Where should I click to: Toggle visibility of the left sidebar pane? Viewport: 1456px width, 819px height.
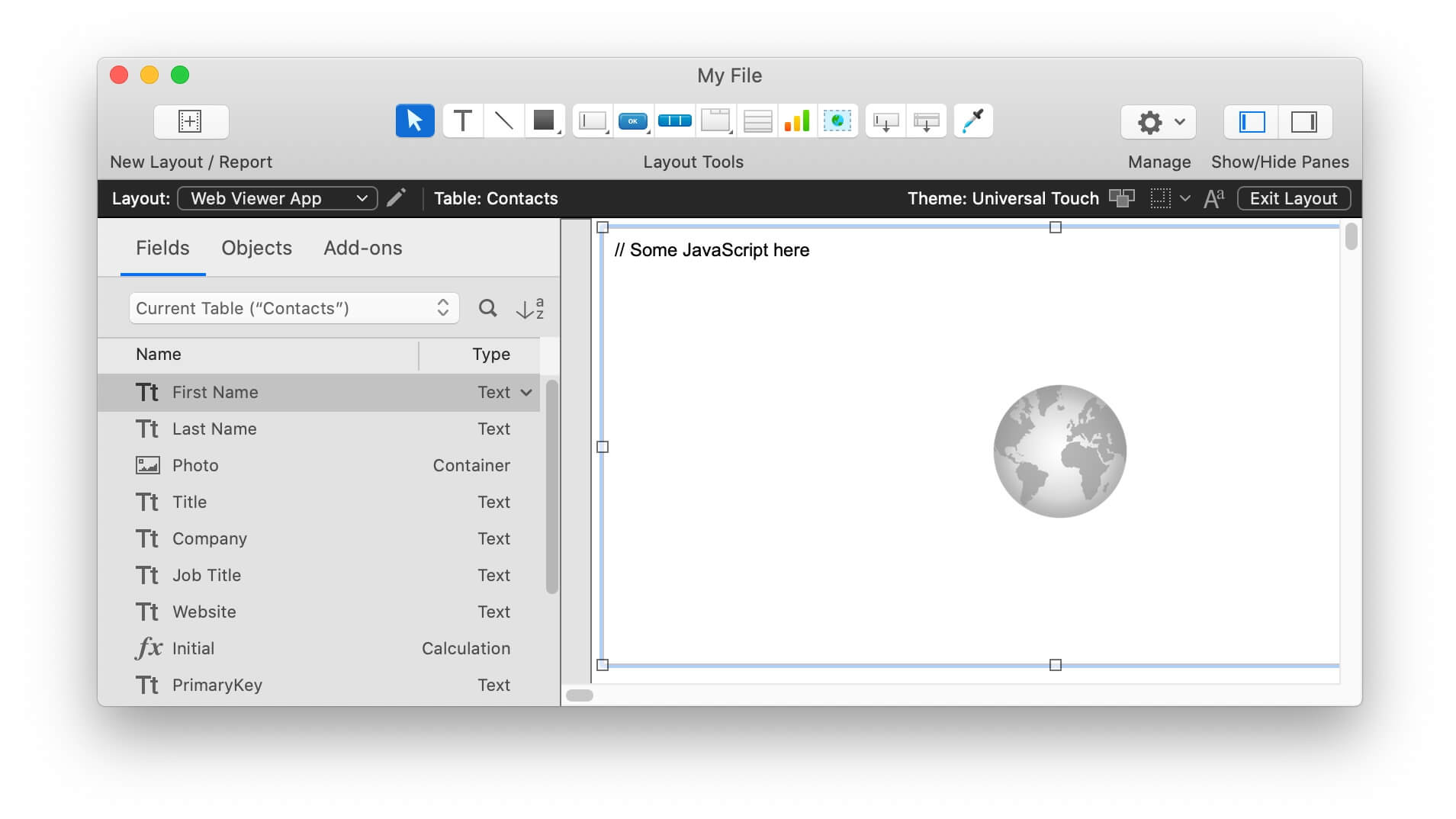[x=1251, y=121]
